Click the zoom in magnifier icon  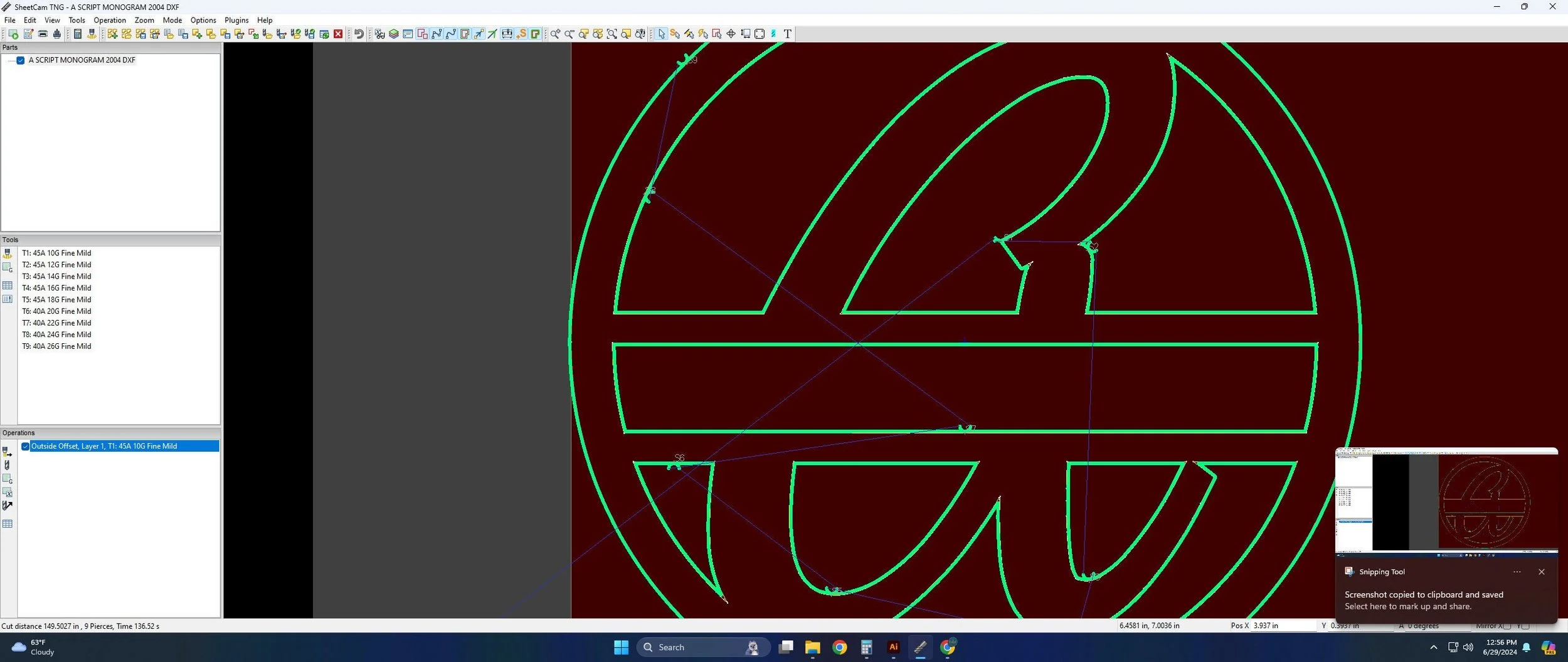click(x=555, y=34)
